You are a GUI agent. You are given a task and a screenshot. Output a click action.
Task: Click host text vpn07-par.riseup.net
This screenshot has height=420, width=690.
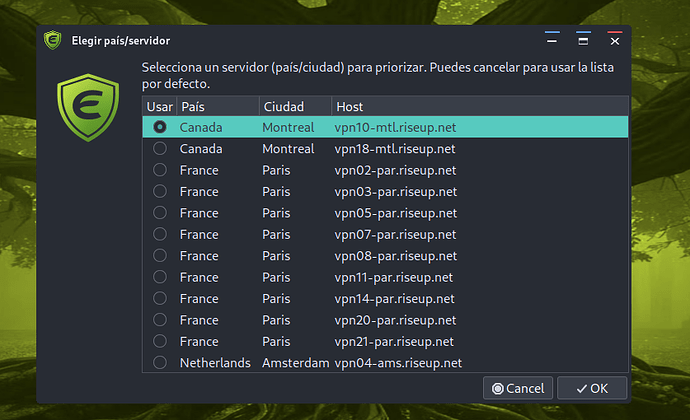395,235
